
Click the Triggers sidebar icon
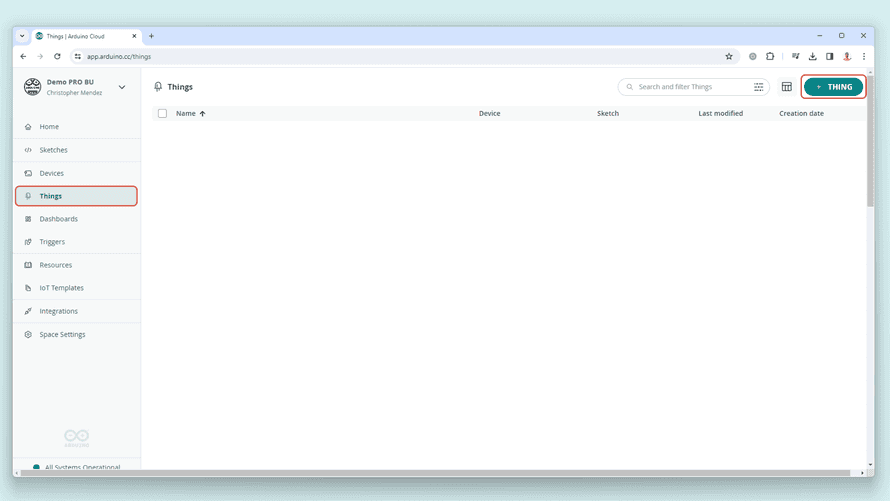[x=28, y=242]
